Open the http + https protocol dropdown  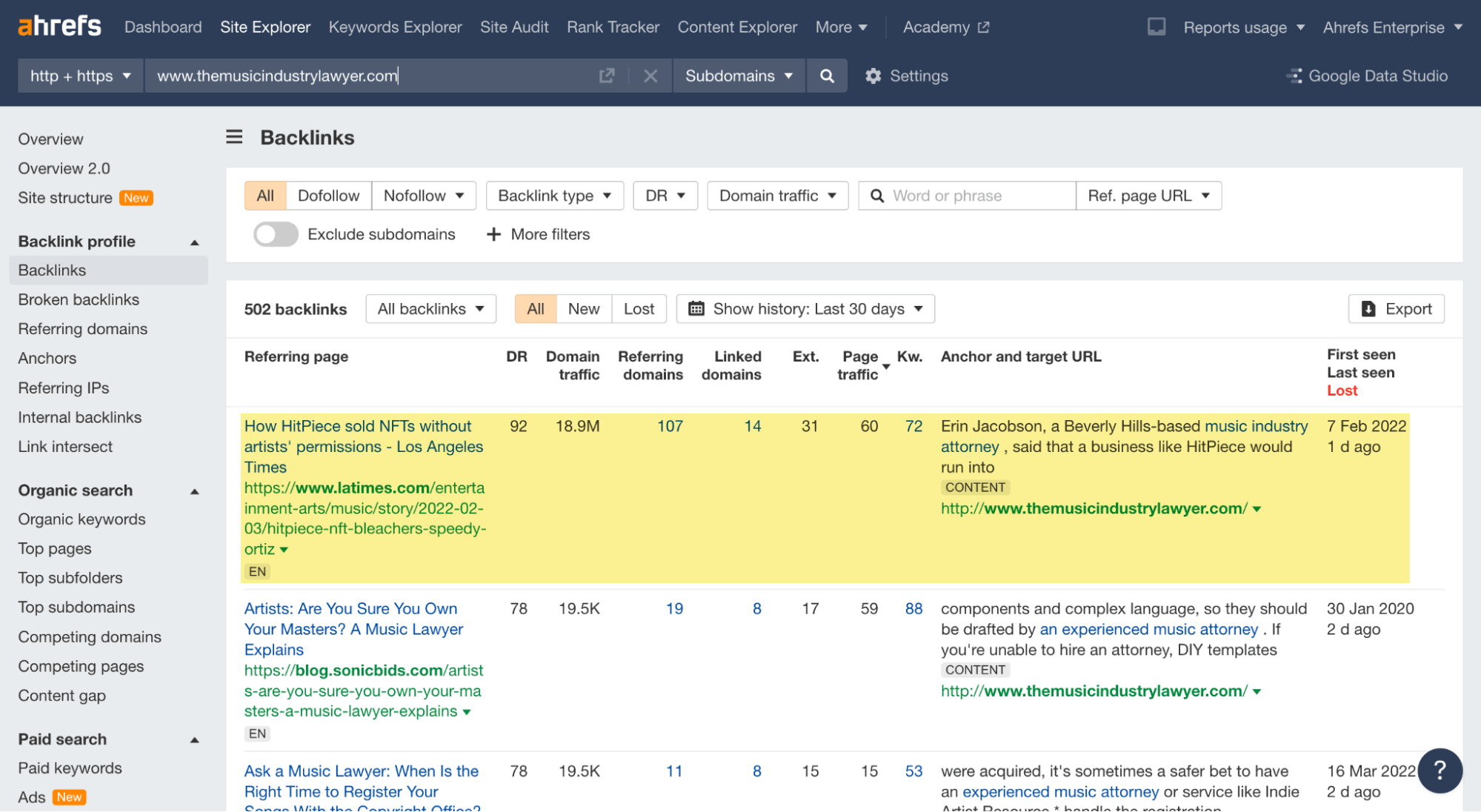click(x=80, y=76)
